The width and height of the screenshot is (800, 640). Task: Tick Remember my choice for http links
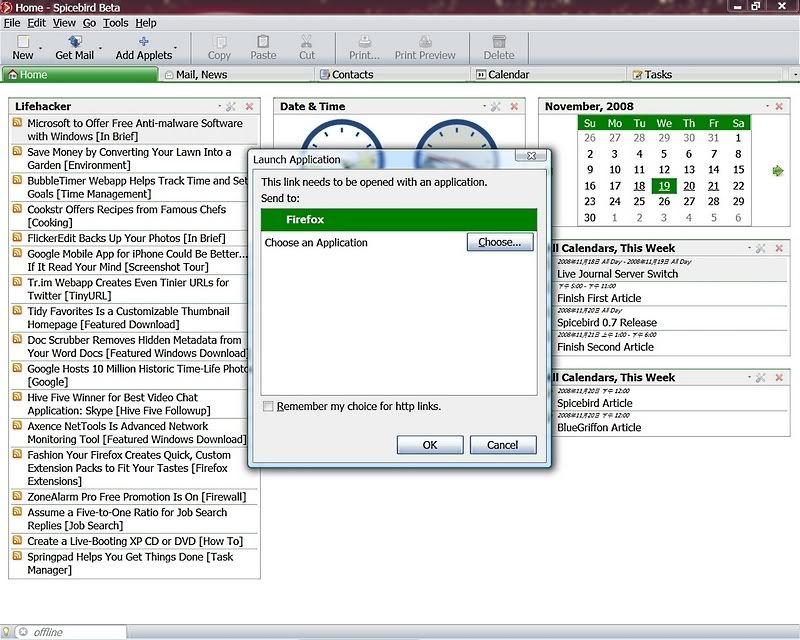coord(268,406)
